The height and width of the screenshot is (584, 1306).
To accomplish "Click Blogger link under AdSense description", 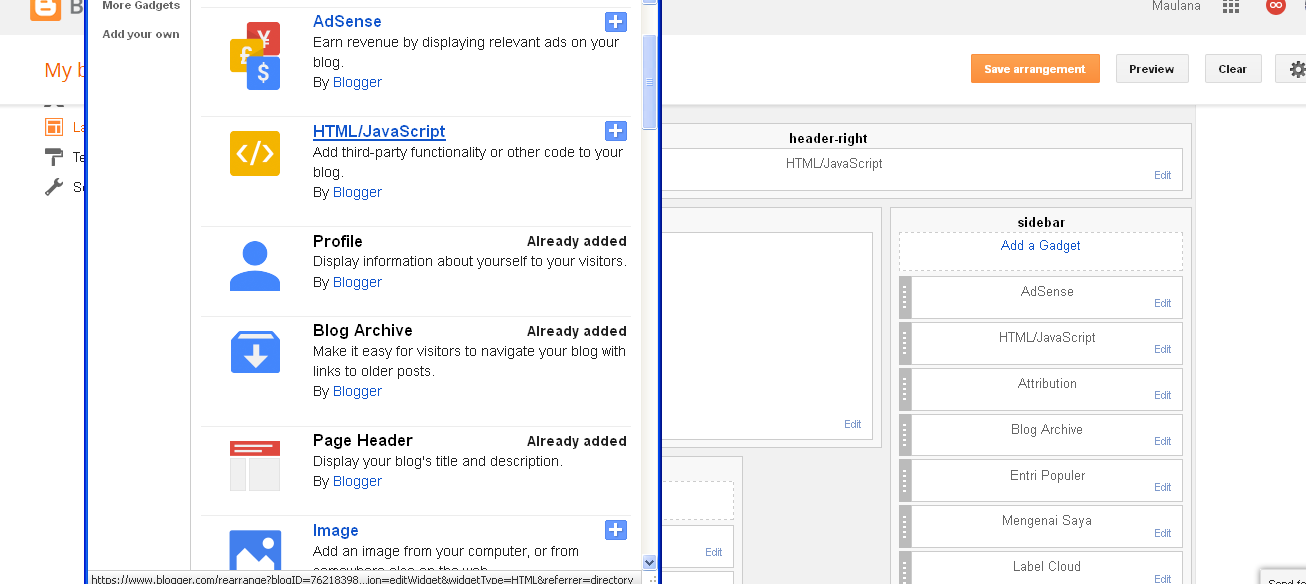I will [357, 82].
